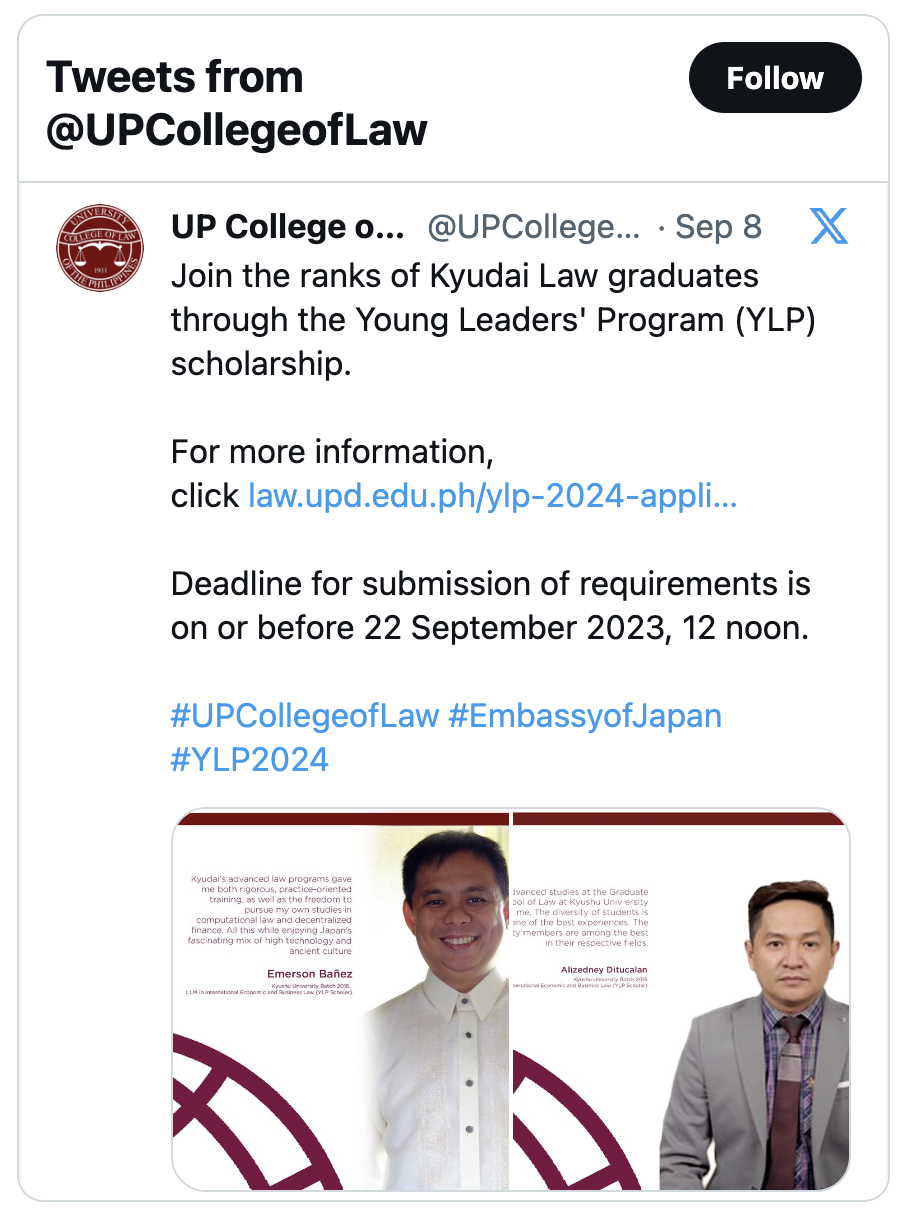
Task: Open the UP College of Law profile avatar
Action: [99, 248]
